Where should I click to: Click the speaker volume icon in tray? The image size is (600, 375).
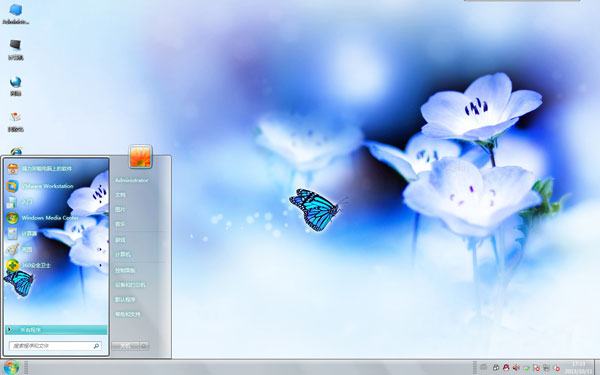click(516, 368)
